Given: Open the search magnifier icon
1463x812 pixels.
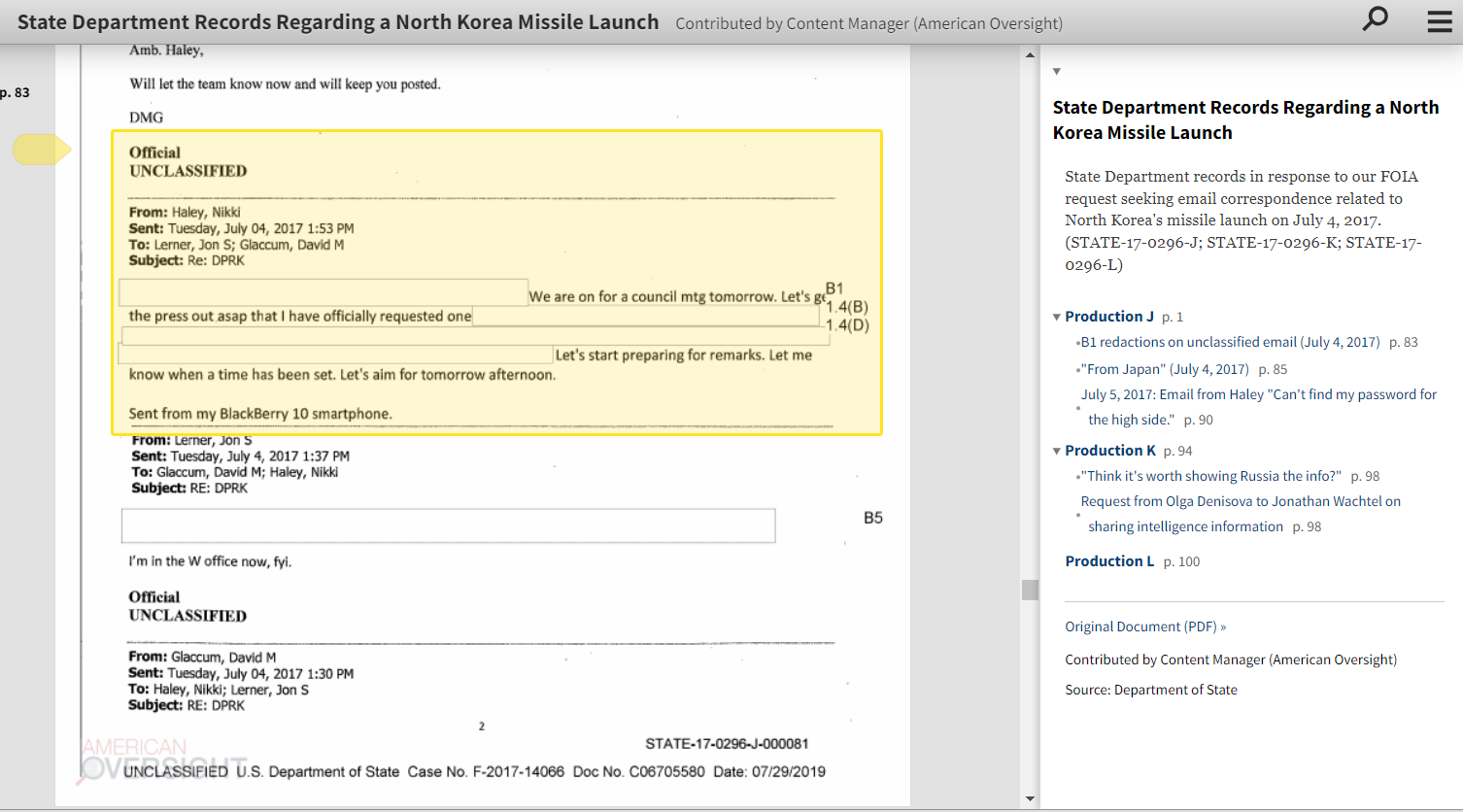Looking at the screenshot, I should (x=1375, y=18).
